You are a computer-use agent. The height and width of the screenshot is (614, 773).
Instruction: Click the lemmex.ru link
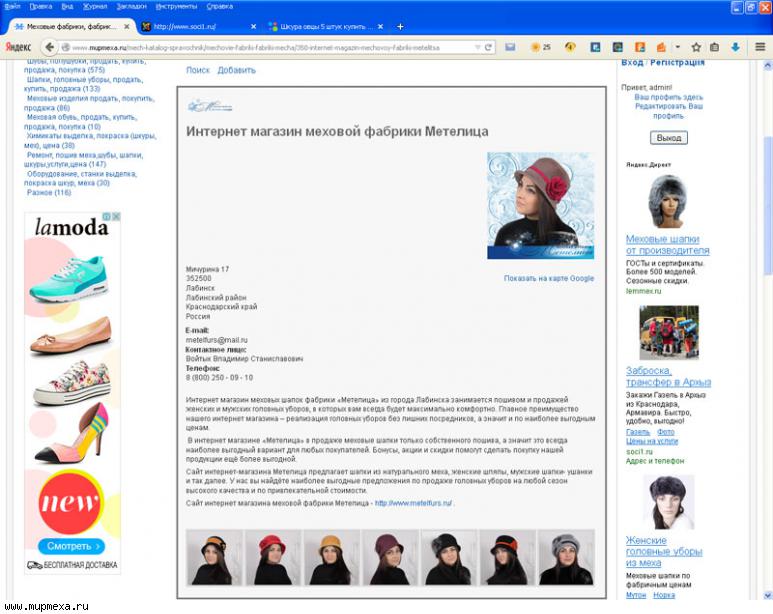[x=643, y=291]
